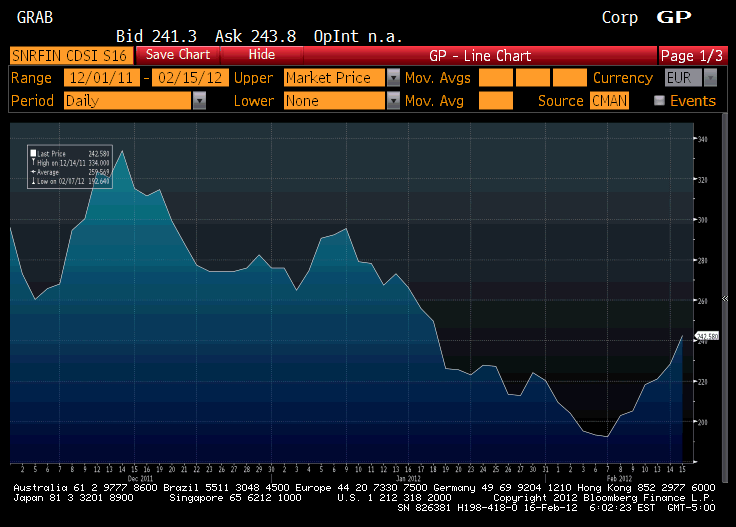
Task: Click the Last Price white square legend icon
Action: point(33,153)
